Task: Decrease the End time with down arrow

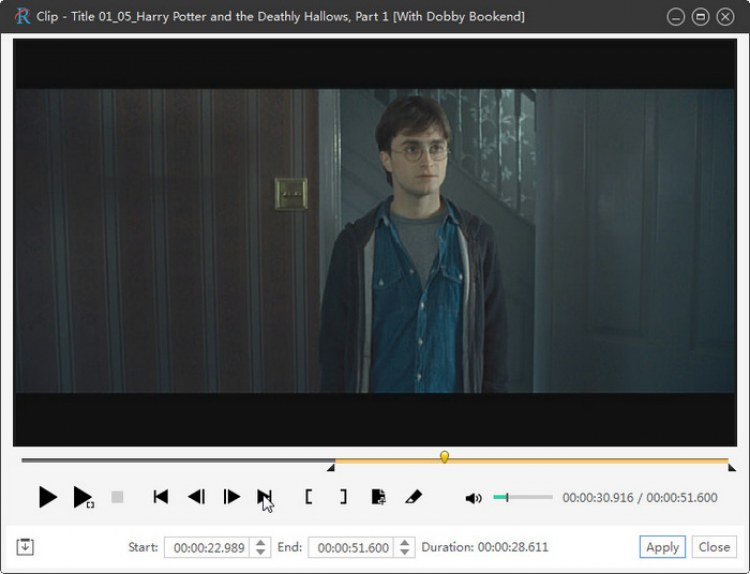Action: [405, 552]
